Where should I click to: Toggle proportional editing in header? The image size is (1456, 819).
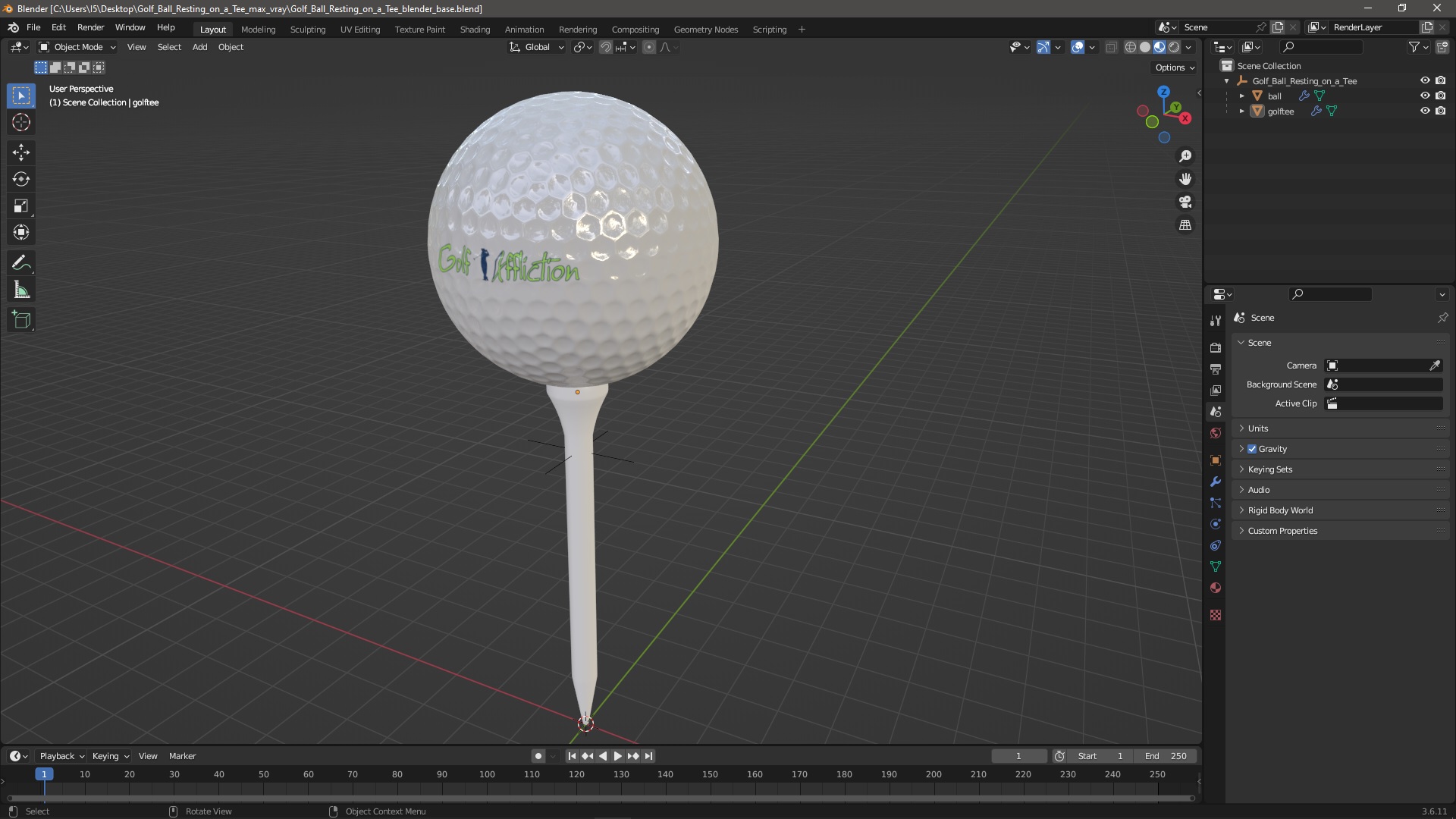pos(649,47)
